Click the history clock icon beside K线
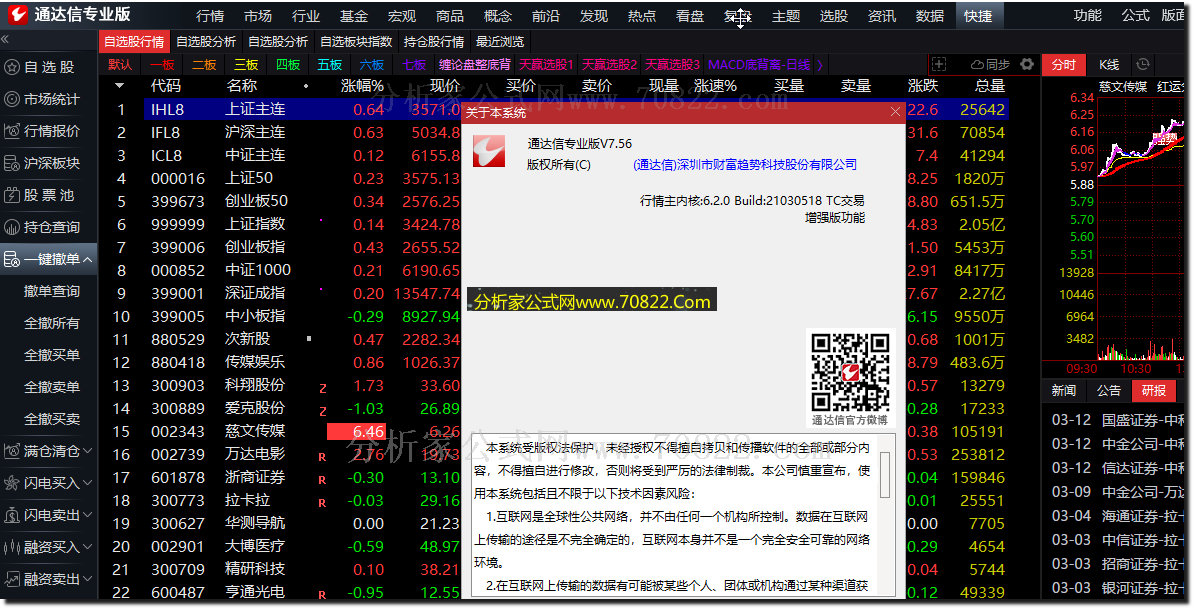Image resolution: width=1194 pixels, height=608 pixels. coord(1142,64)
